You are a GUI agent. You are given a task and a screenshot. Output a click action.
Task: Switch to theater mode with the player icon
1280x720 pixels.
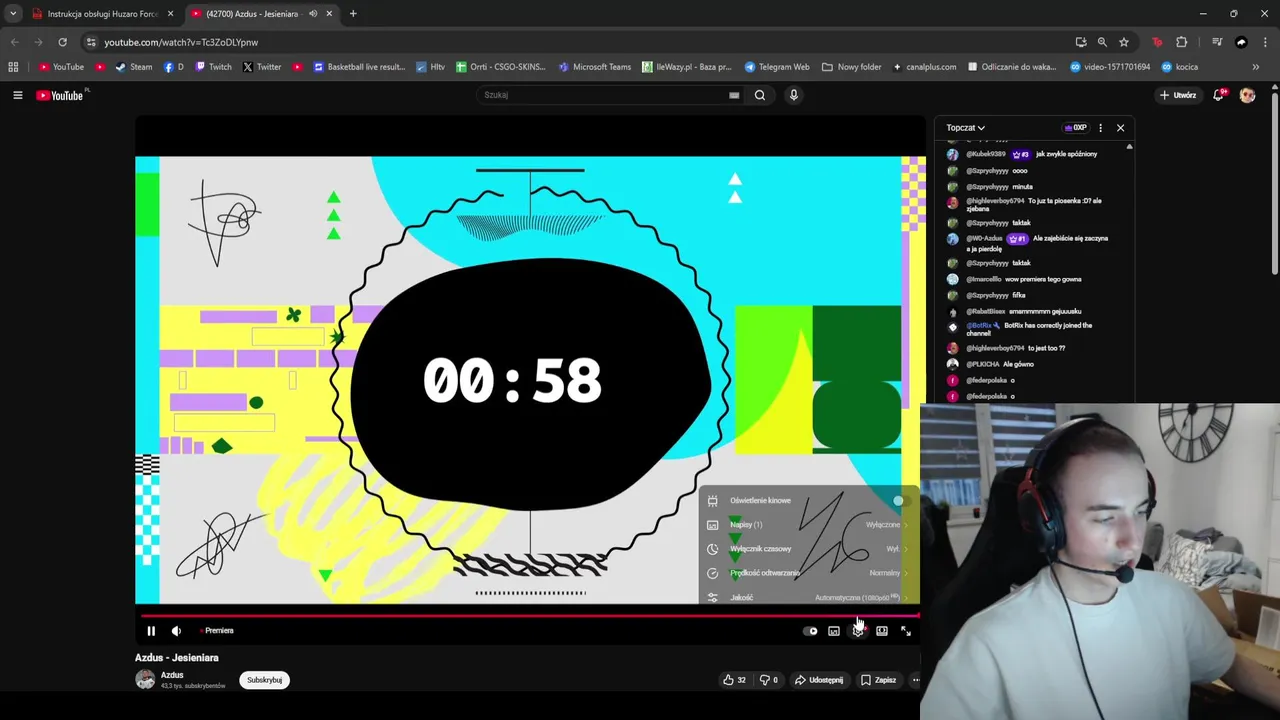pos(882,631)
